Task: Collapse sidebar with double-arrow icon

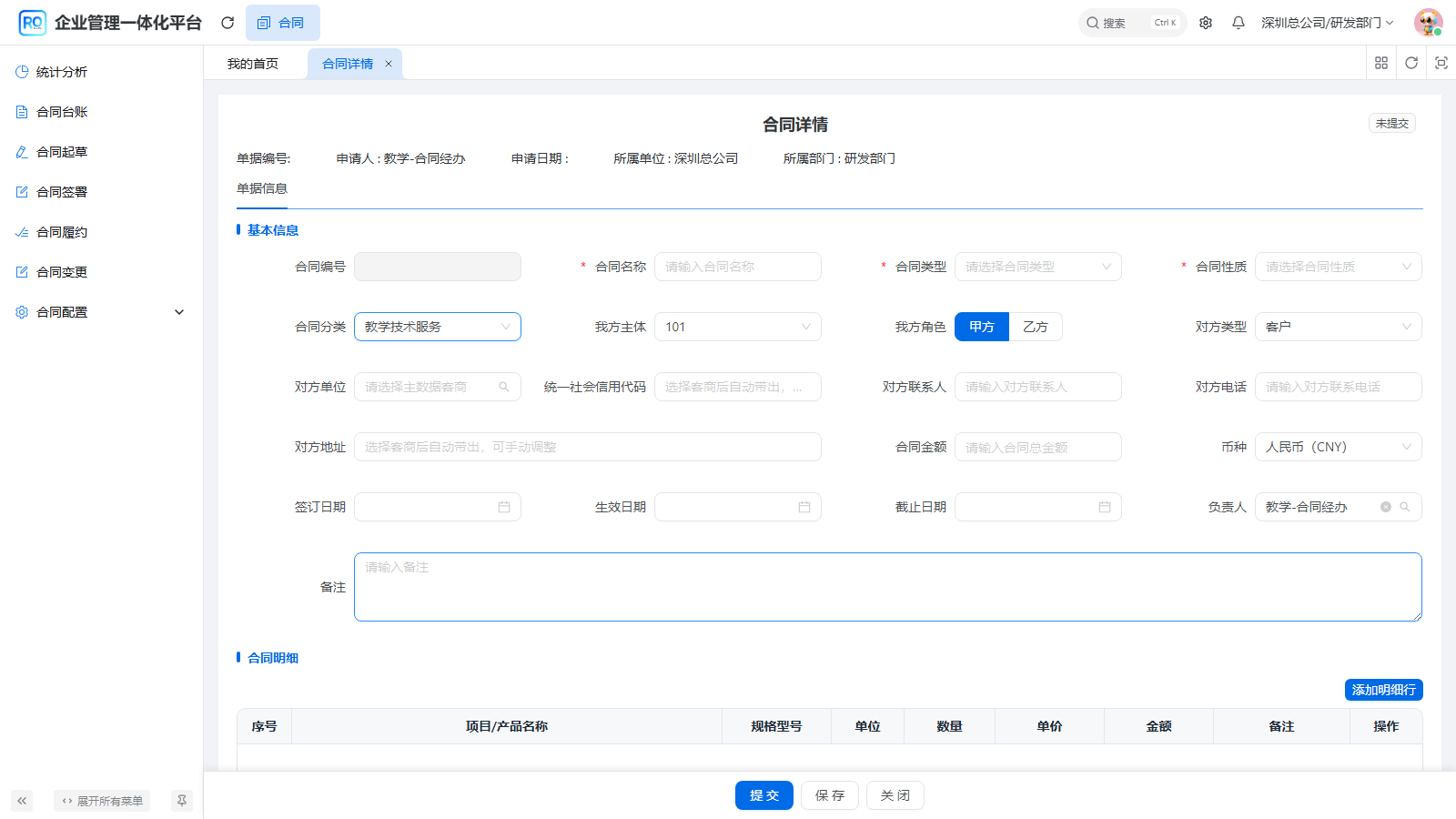Action: pos(22,801)
